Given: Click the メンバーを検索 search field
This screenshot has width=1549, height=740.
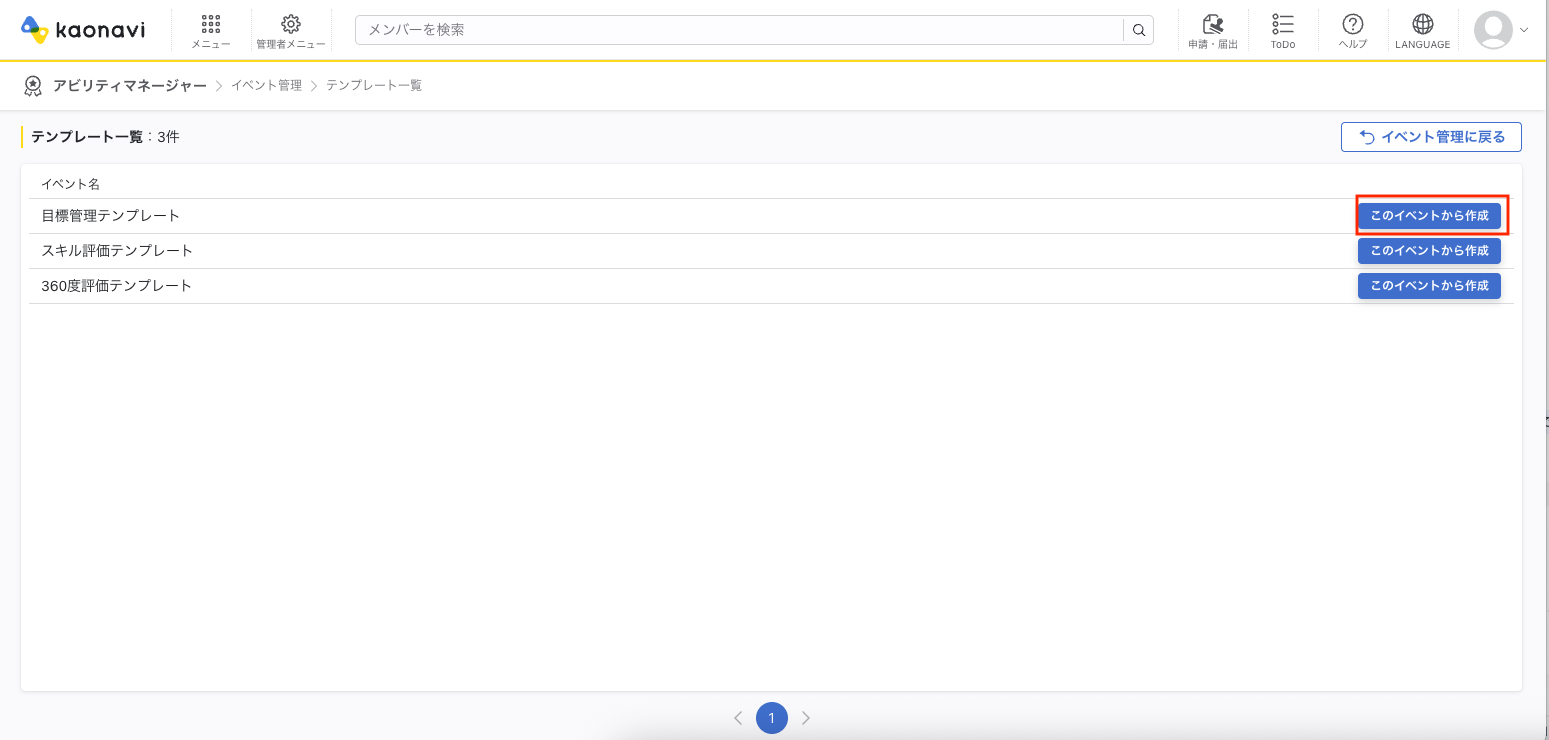Looking at the screenshot, I should click(740, 30).
